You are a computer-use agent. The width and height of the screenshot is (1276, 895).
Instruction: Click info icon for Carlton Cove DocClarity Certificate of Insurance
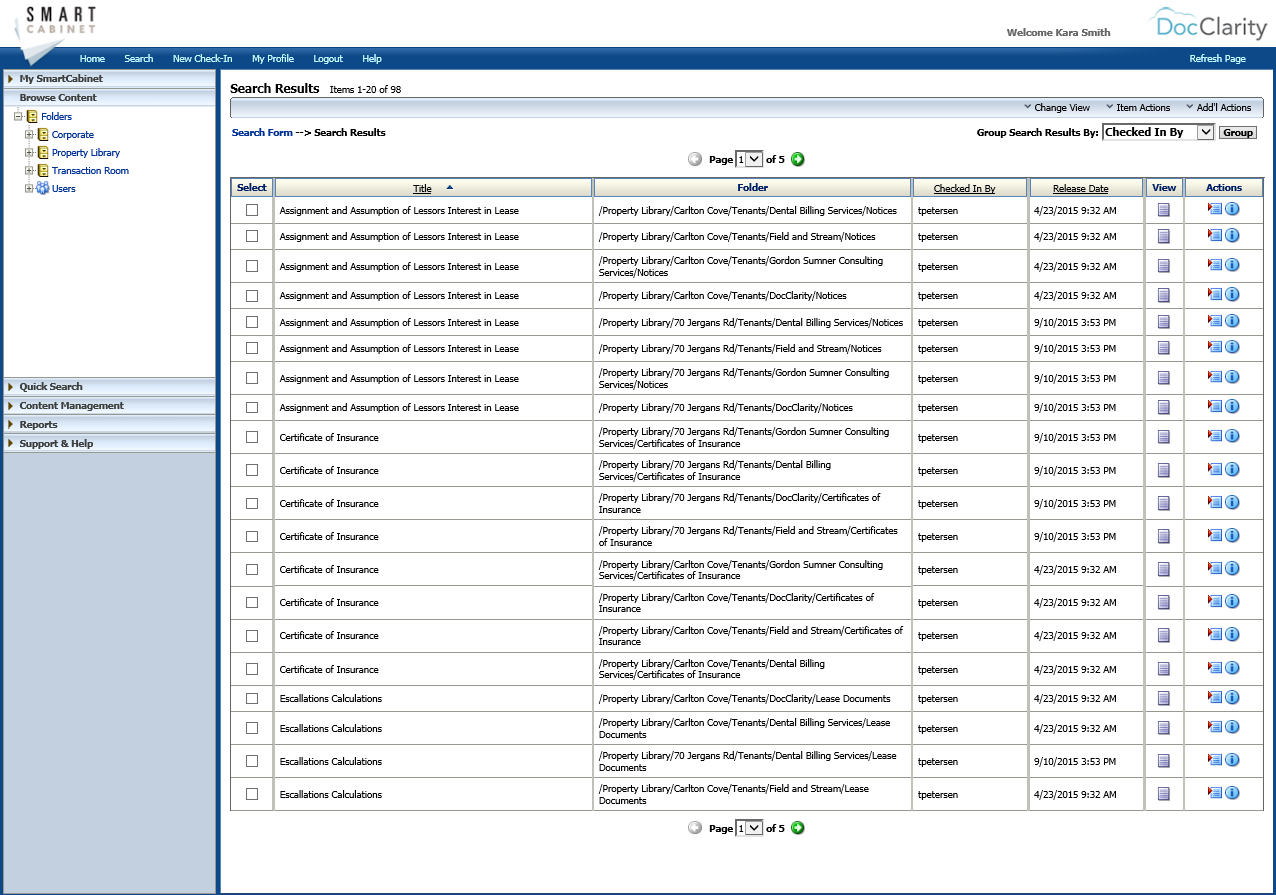tap(1232, 601)
